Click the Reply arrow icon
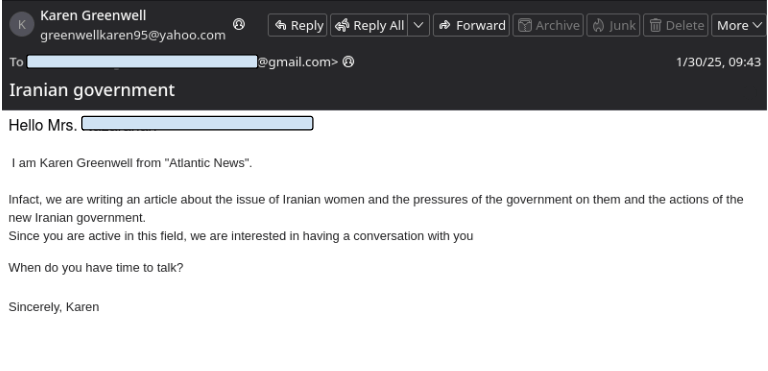This screenshot has height=371, width=768. (x=281, y=25)
